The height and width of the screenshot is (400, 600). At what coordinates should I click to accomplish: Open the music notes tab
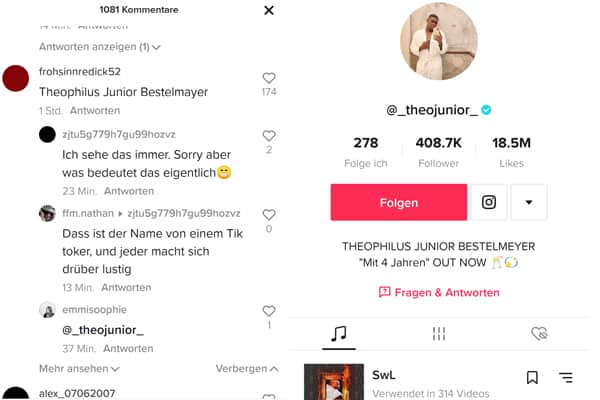(339, 334)
